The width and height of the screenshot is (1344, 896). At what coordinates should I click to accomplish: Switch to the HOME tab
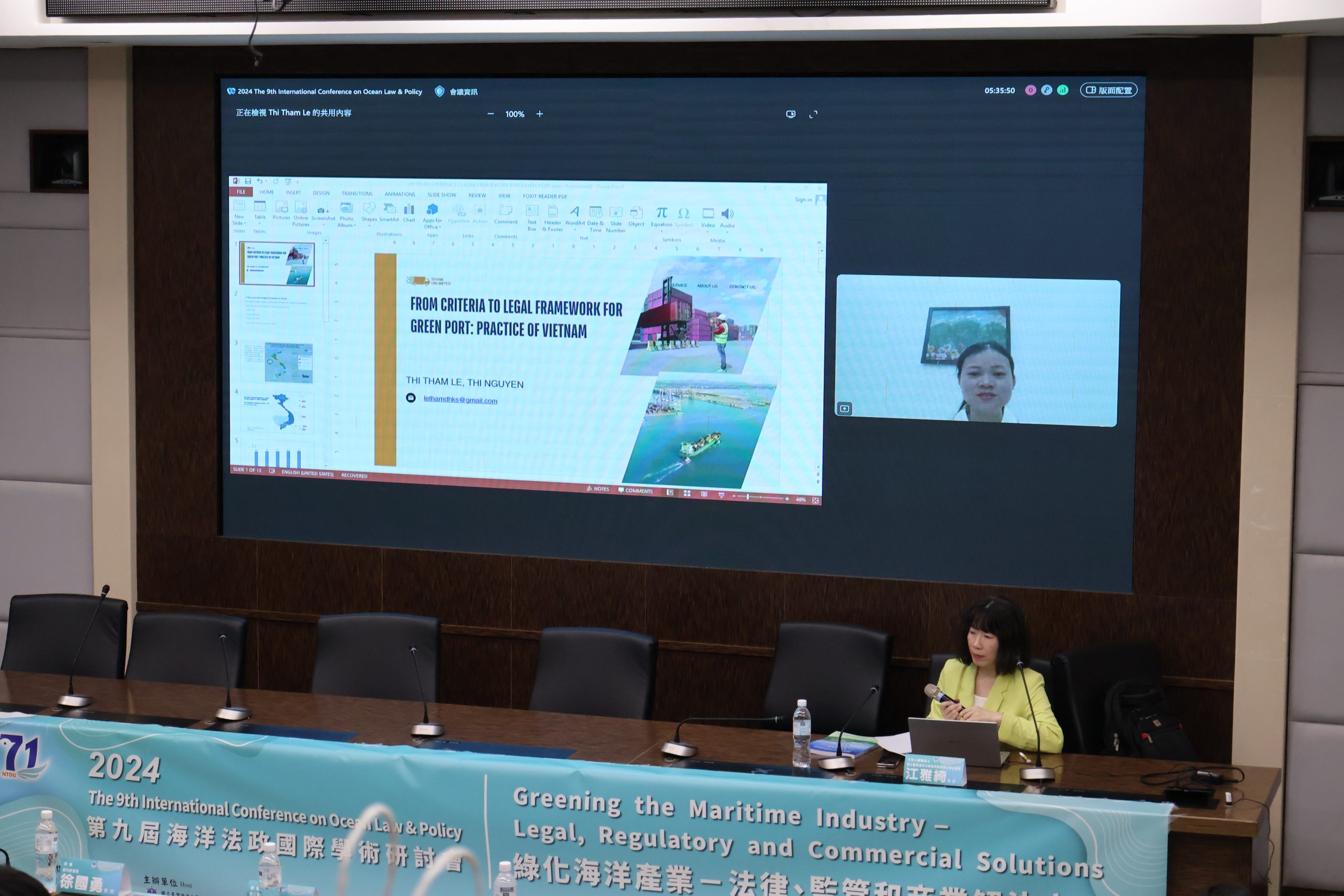(x=267, y=193)
